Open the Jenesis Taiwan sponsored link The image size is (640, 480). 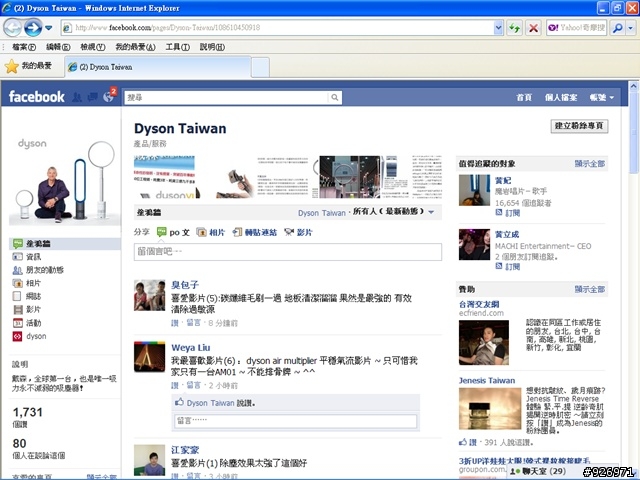(x=487, y=380)
